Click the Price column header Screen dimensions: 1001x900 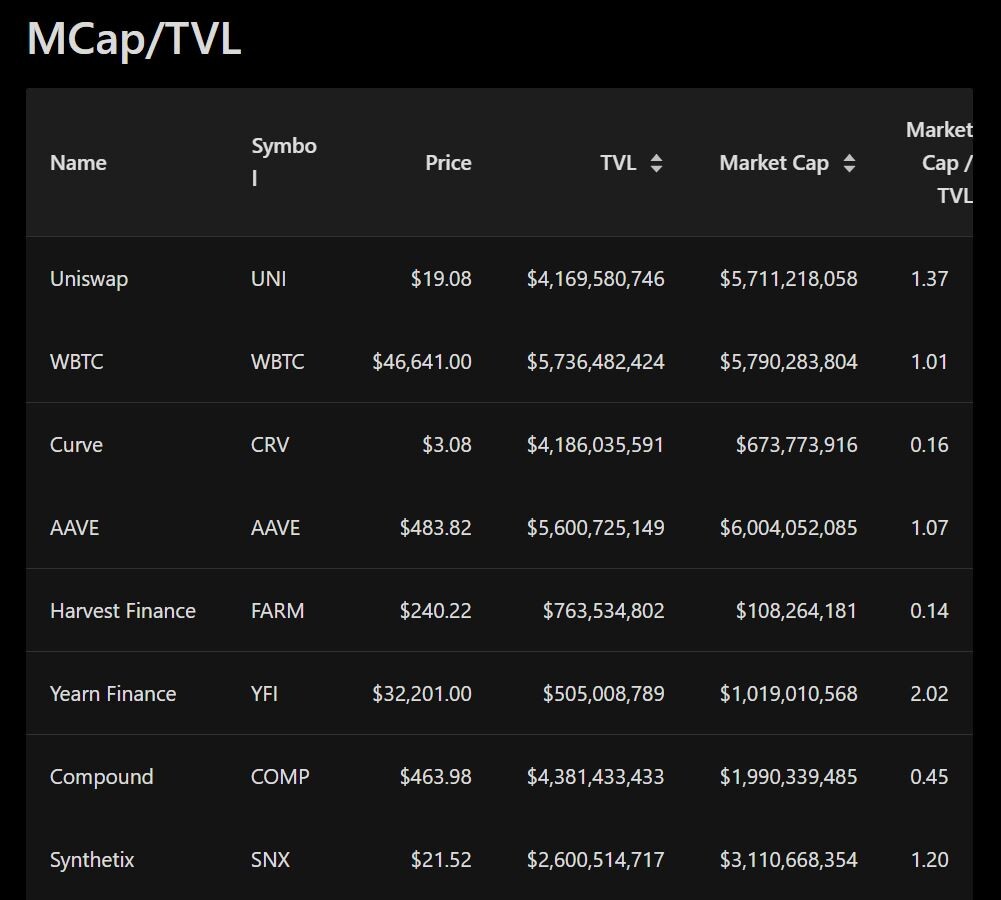[x=448, y=163]
